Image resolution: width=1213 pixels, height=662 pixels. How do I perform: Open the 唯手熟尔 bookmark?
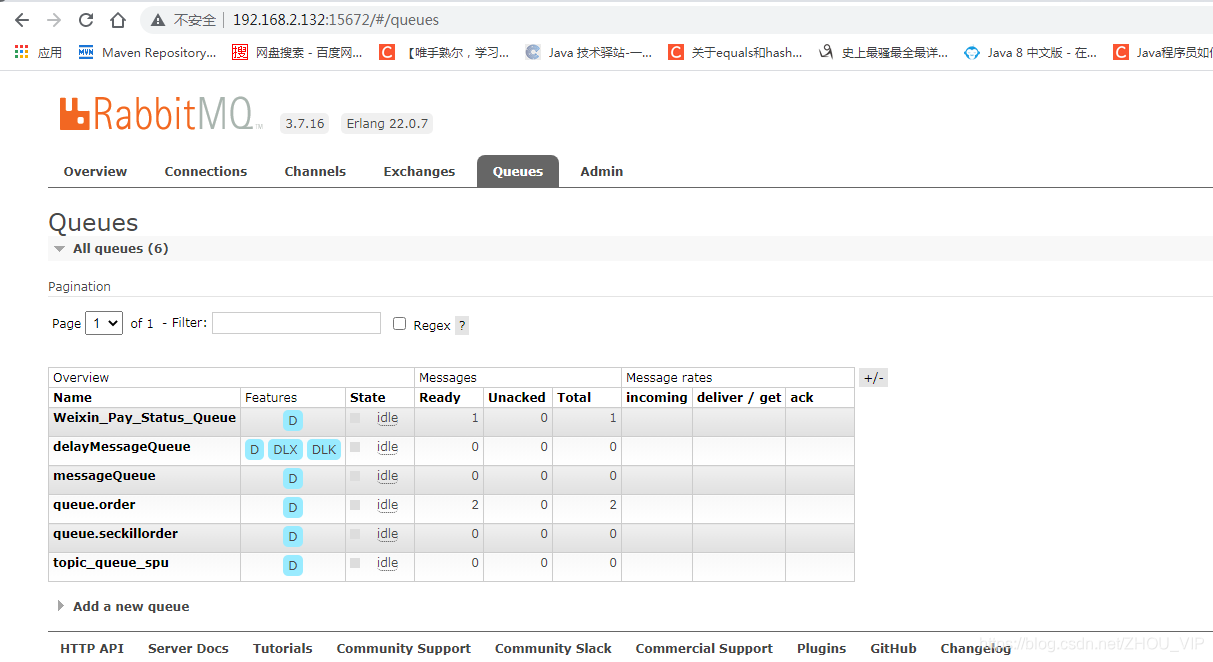444,52
